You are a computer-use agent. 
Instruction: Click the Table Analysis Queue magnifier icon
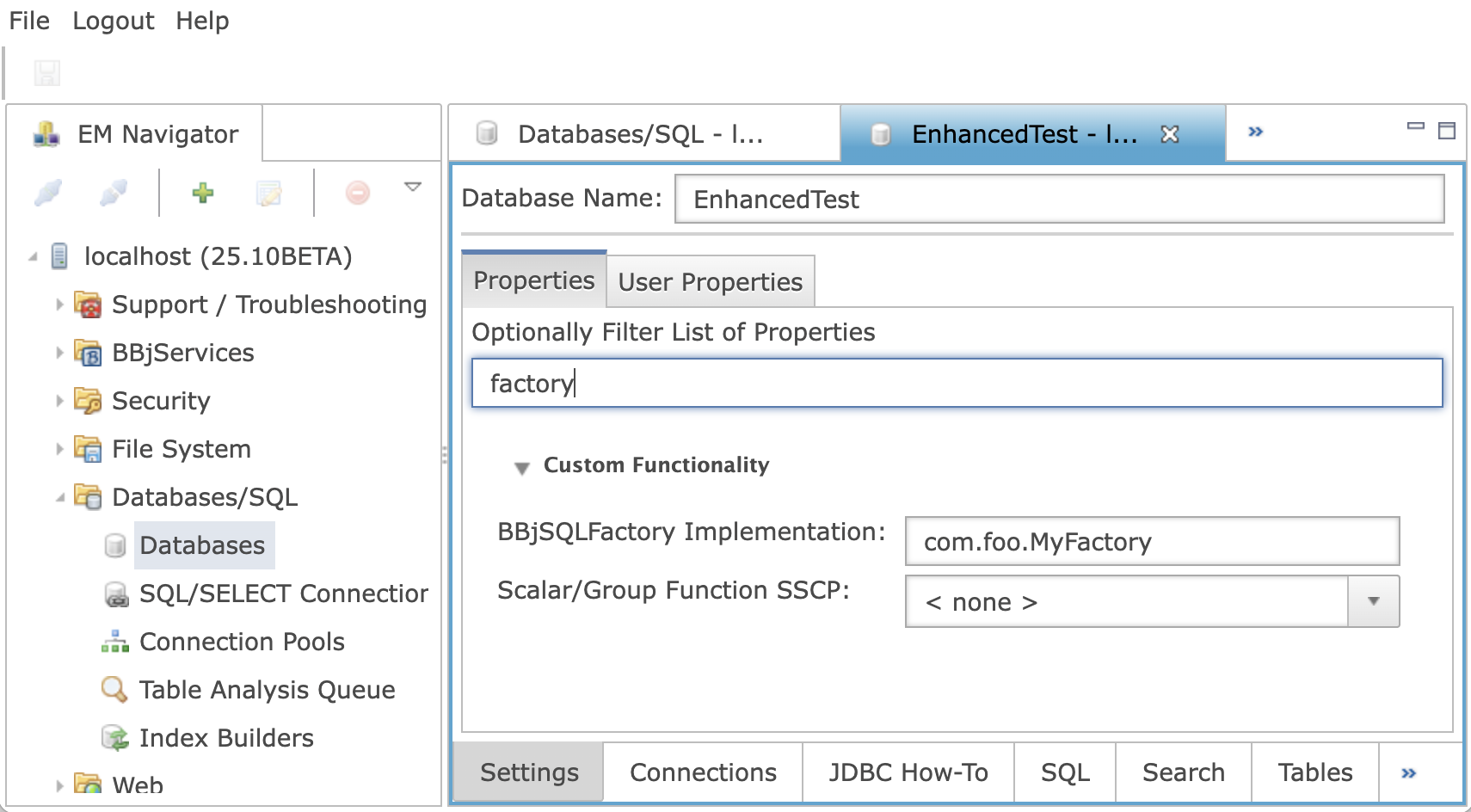[x=114, y=690]
